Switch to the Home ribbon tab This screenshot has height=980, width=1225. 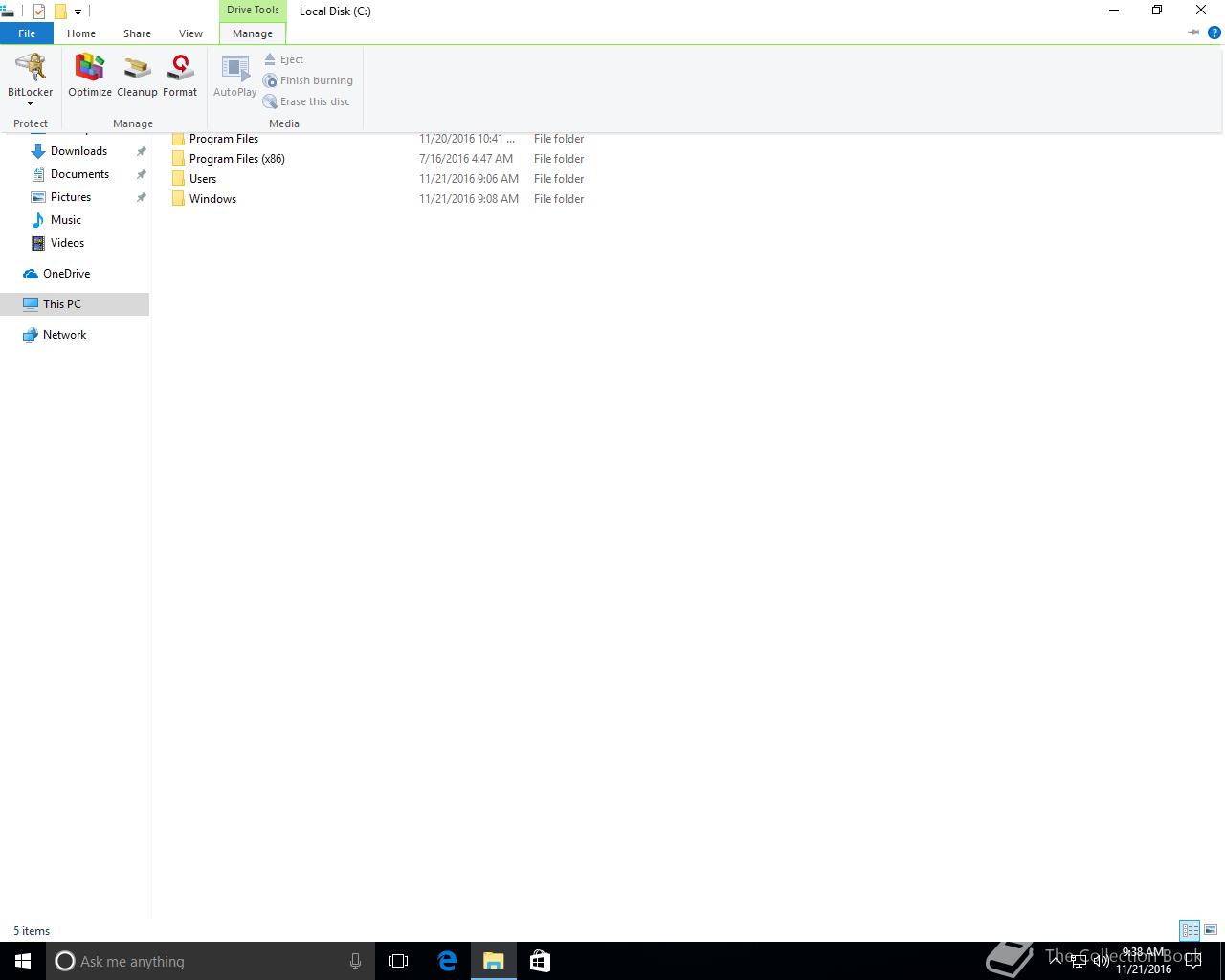coord(81,33)
